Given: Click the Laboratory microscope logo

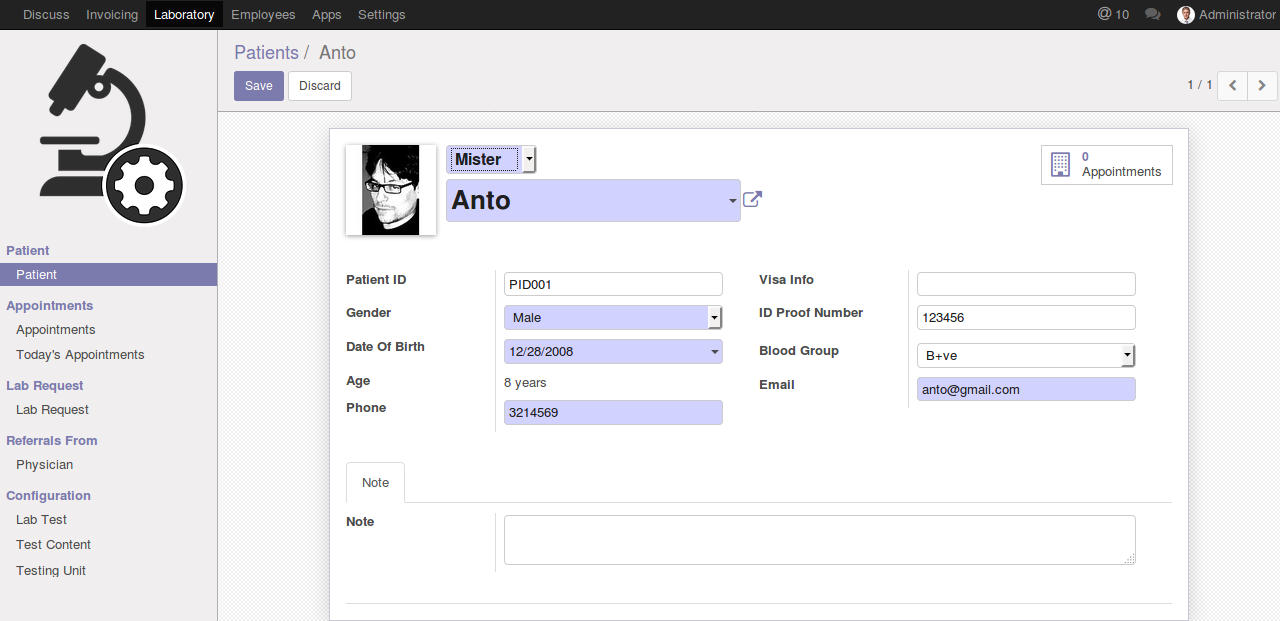Looking at the screenshot, I should 109,135.
